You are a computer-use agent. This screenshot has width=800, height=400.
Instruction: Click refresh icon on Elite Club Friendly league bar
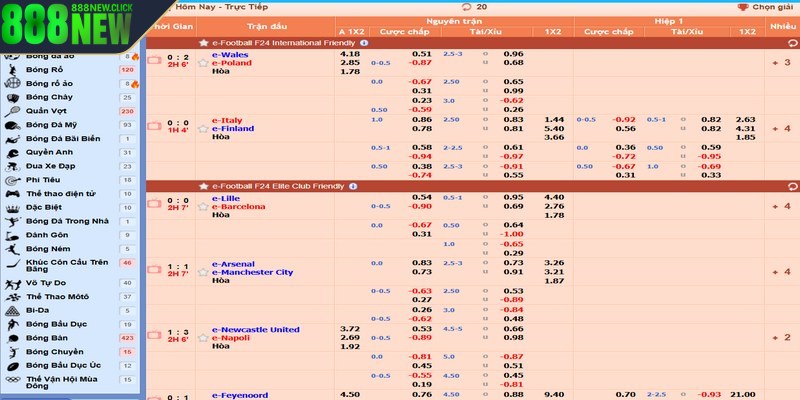click(x=792, y=187)
